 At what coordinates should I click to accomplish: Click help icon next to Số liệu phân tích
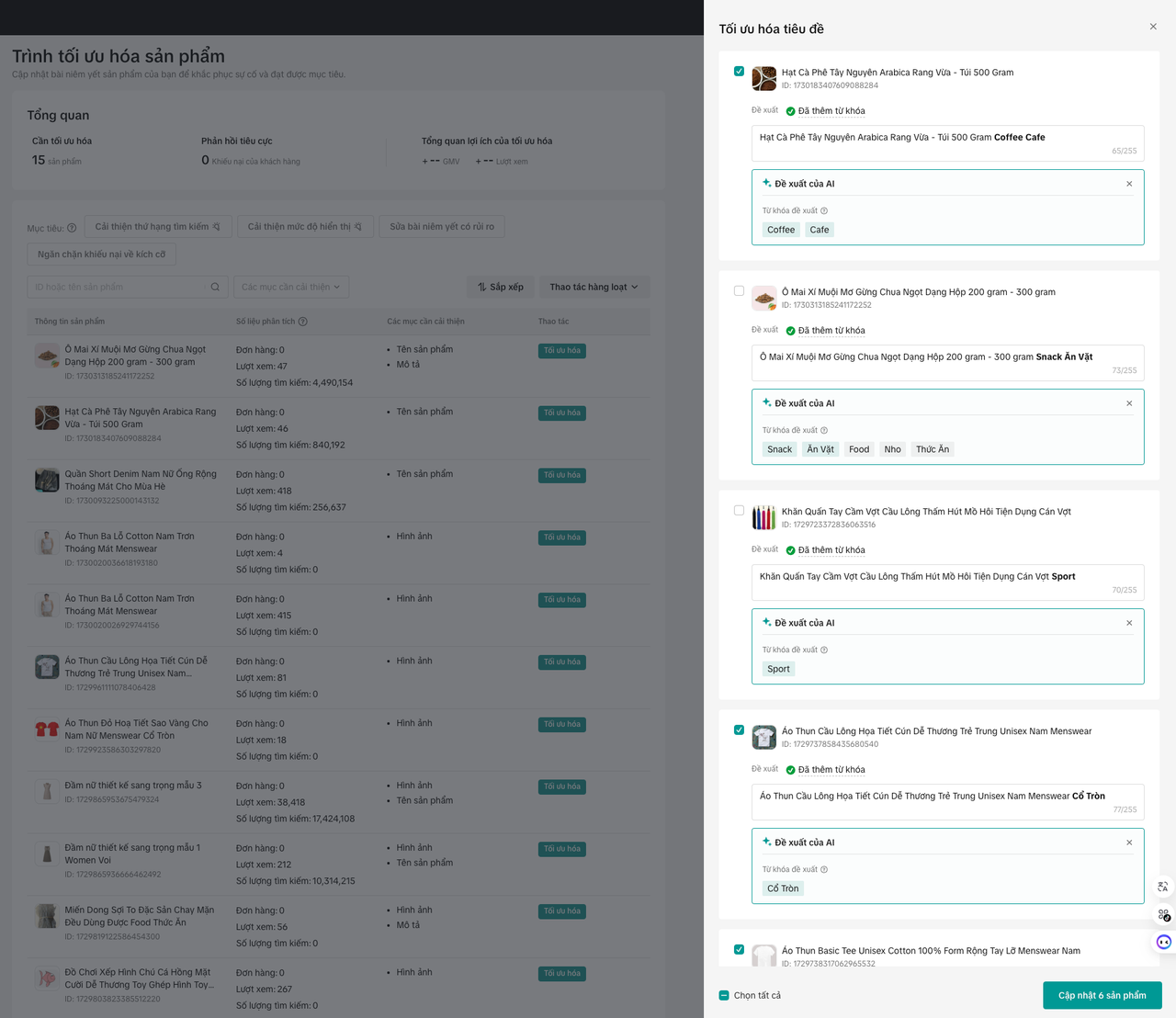pyautogui.click(x=303, y=322)
